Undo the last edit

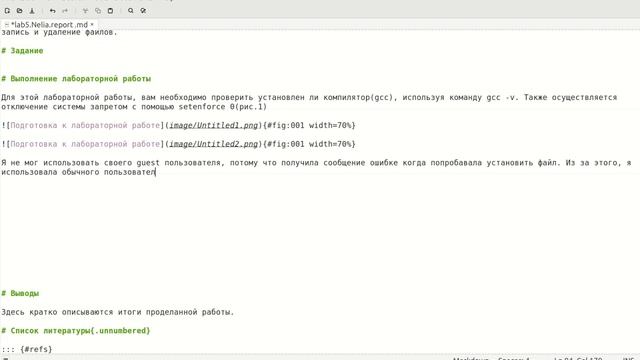(x=53, y=11)
